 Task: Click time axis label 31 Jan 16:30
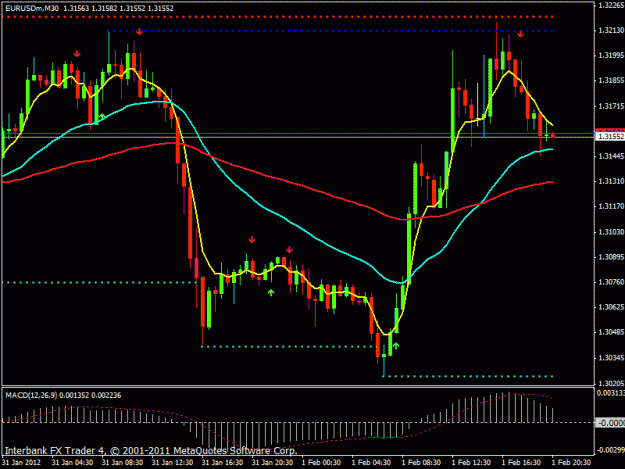point(222,462)
